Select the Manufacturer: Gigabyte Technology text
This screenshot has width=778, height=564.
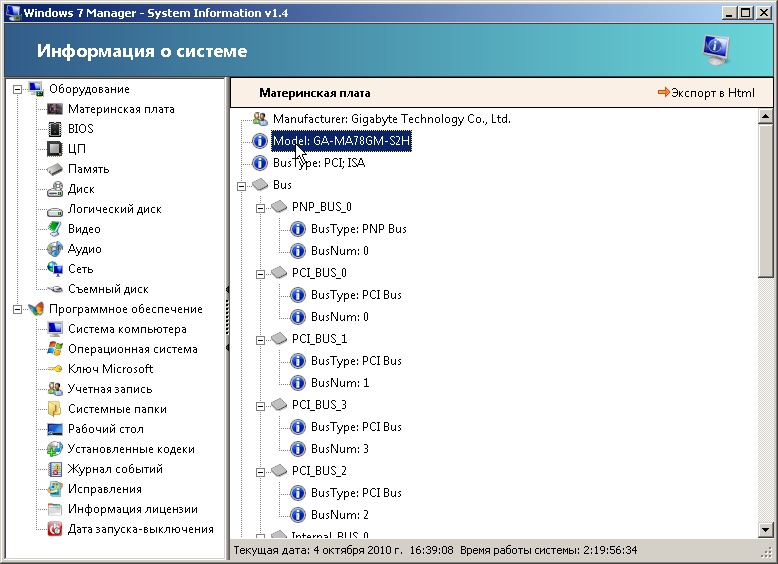pyautogui.click(x=391, y=119)
